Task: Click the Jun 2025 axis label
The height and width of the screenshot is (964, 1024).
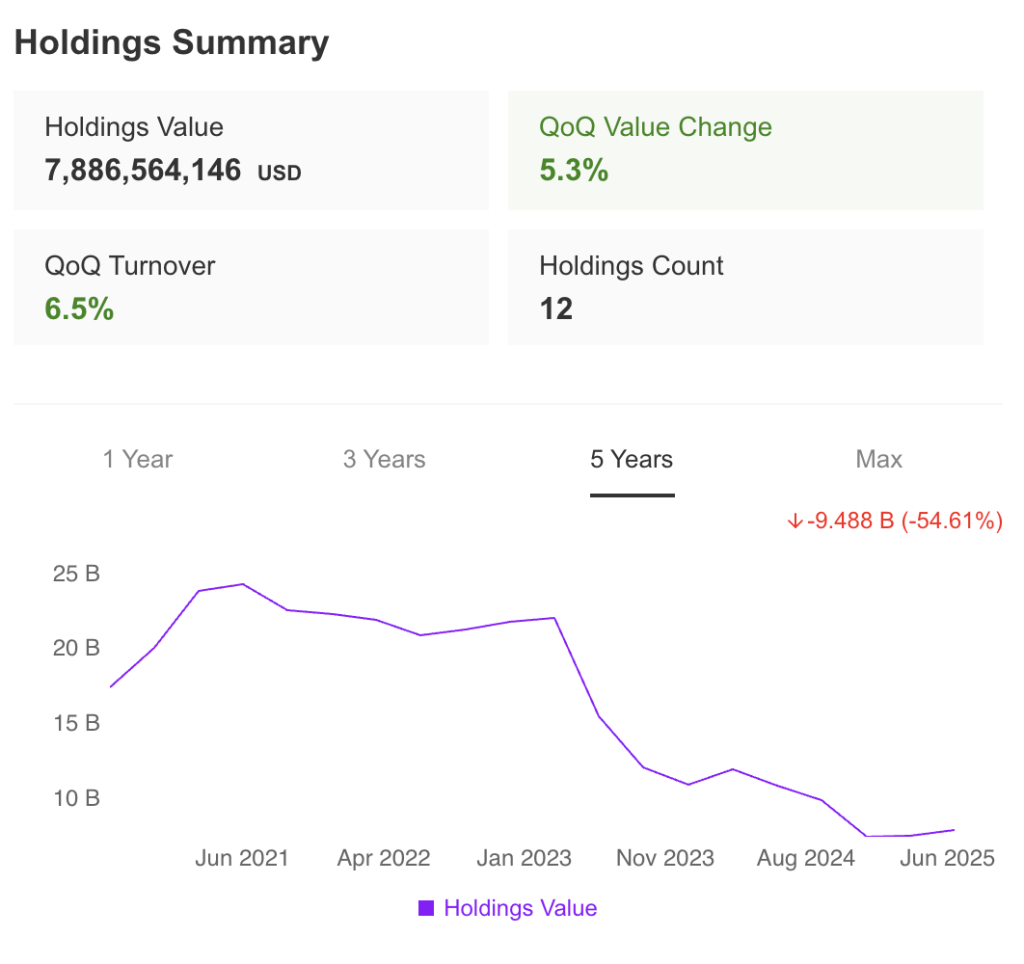Action: point(947,858)
